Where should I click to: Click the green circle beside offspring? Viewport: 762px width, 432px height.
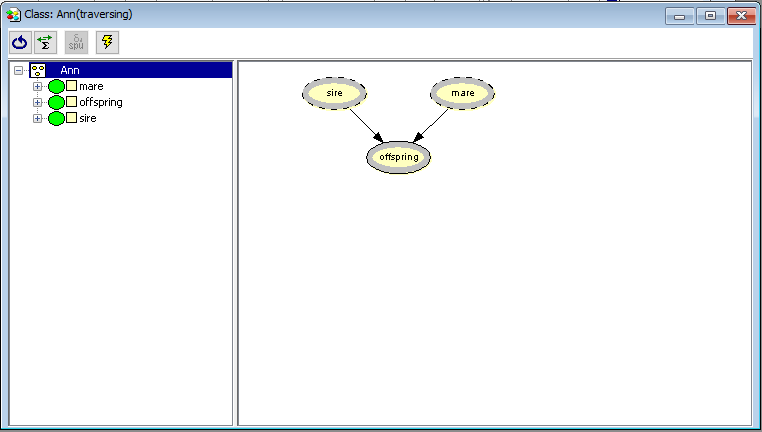tap(56, 103)
